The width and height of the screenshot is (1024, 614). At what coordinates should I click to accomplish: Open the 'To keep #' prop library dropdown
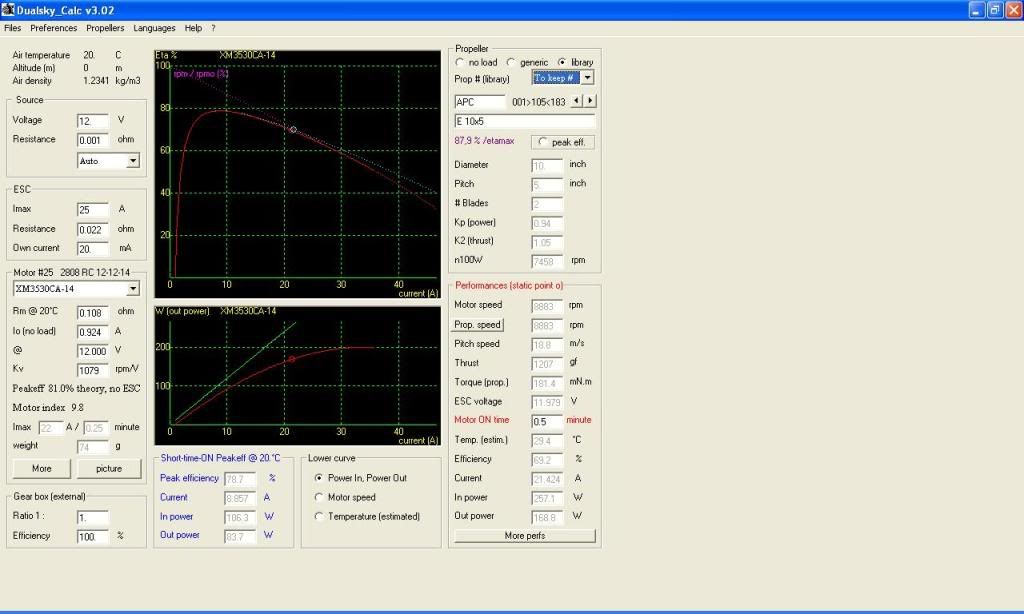[587, 78]
